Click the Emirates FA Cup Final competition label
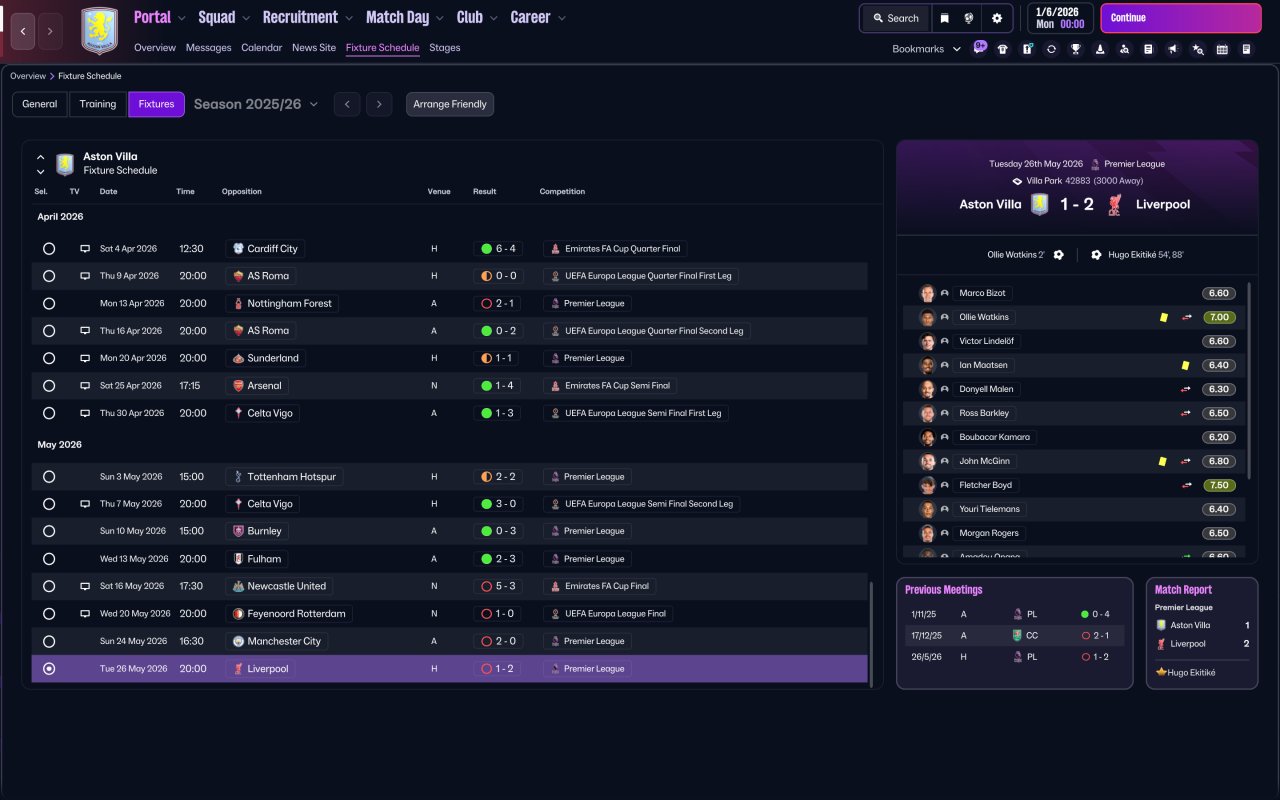The width and height of the screenshot is (1280, 800). coord(599,586)
